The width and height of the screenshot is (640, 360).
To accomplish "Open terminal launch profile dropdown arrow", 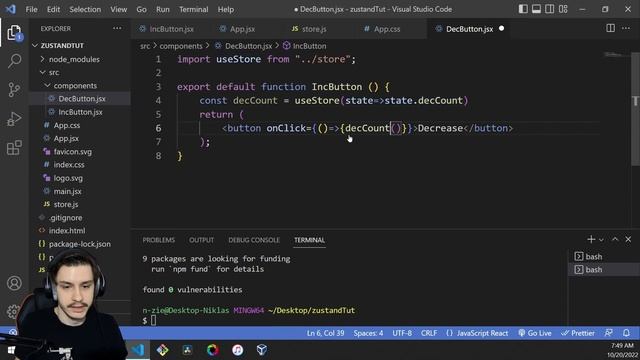I will [601, 240].
